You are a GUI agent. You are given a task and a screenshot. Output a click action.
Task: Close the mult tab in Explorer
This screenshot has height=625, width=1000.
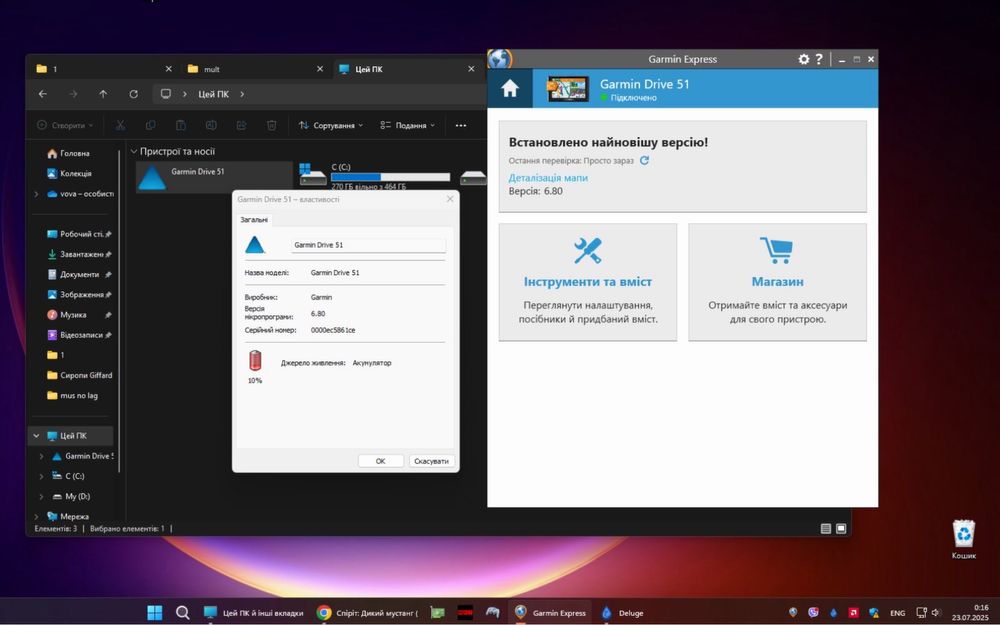(320, 69)
